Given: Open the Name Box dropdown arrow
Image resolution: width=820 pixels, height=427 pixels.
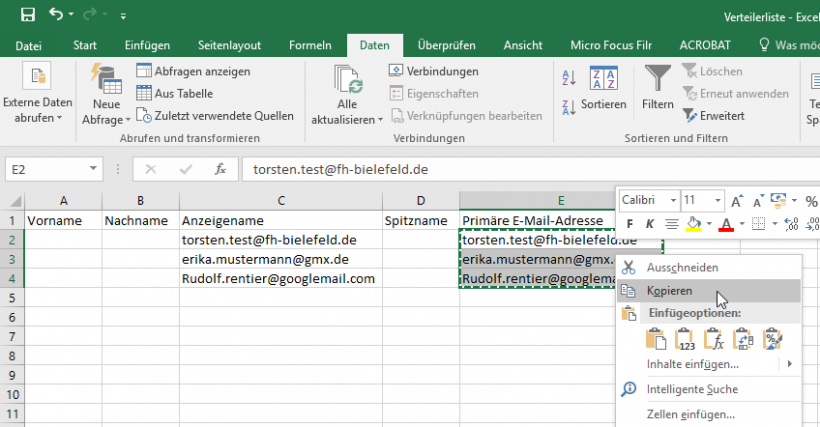Looking at the screenshot, I should (x=93, y=170).
